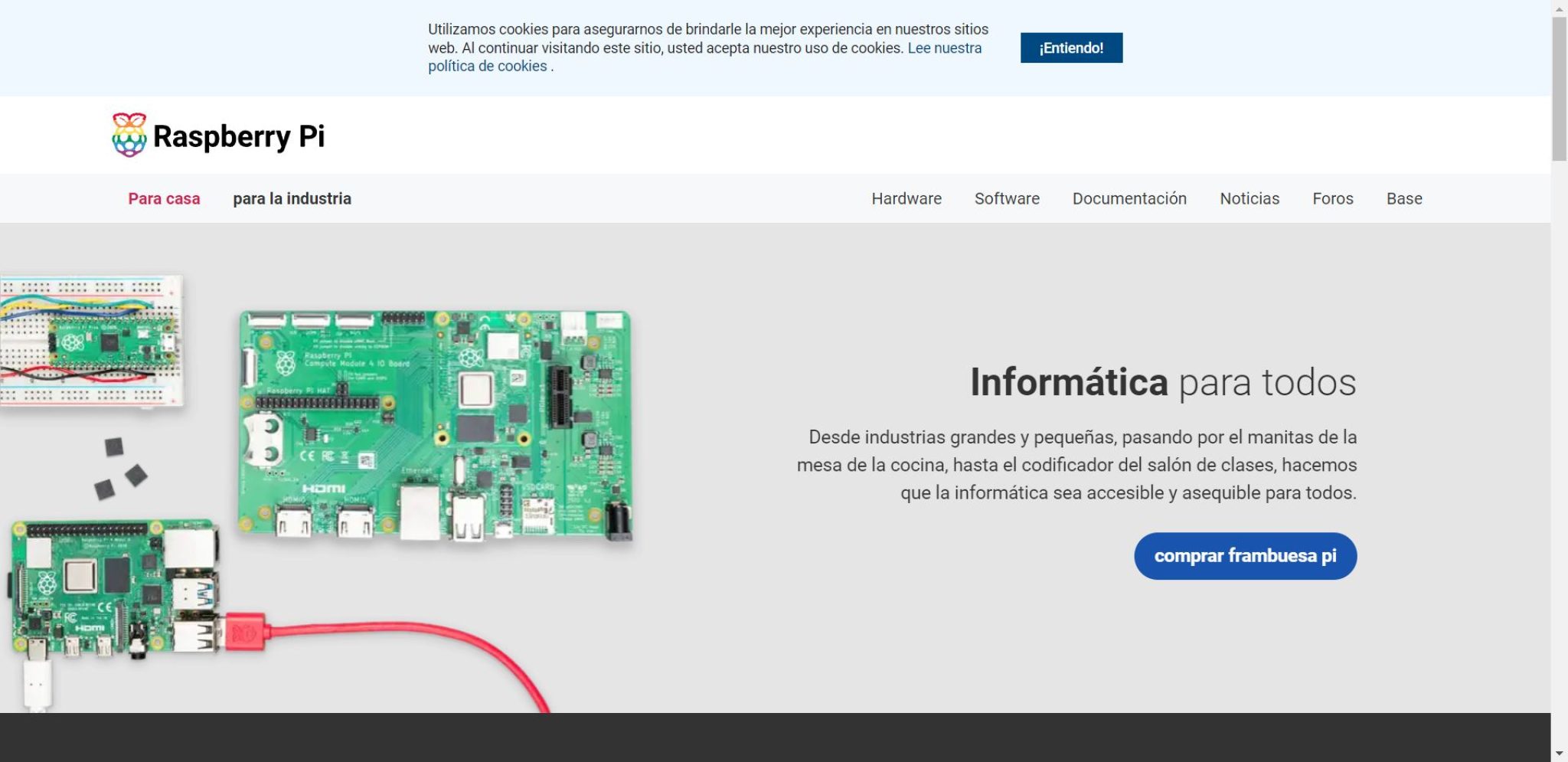Select the Hardware navigation item

pos(906,198)
